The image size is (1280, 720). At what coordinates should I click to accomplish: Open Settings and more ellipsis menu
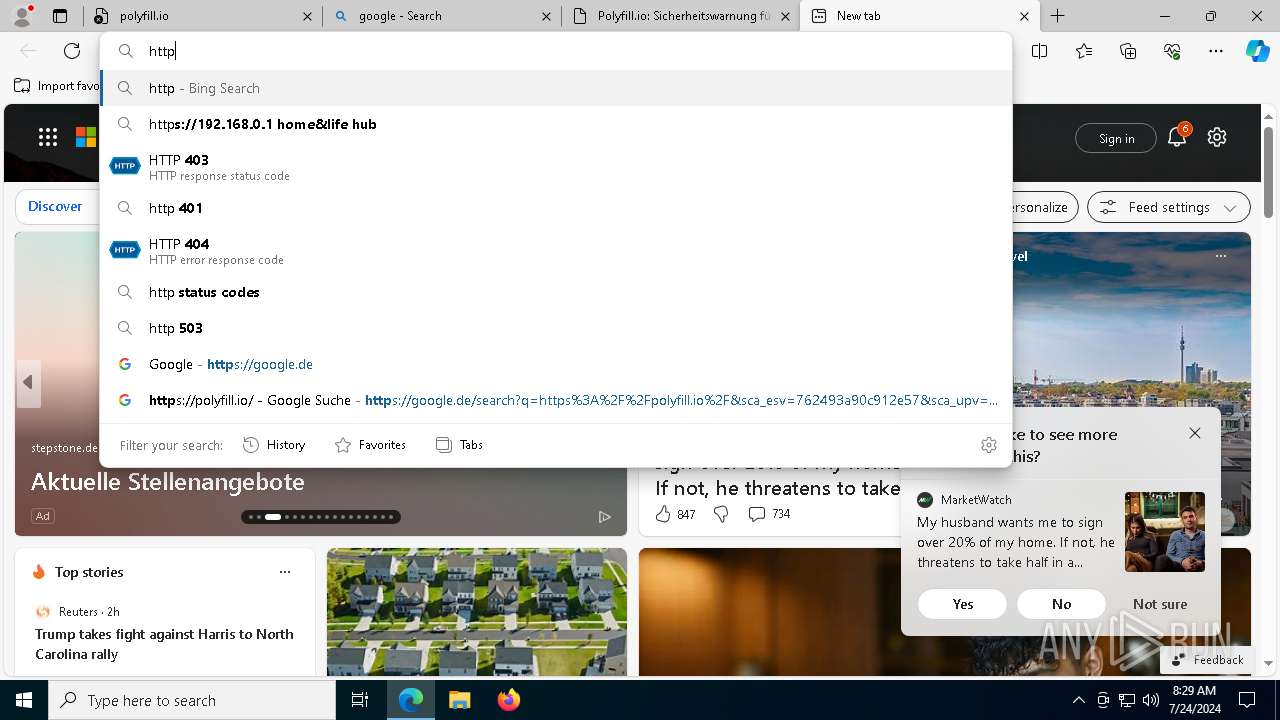pyautogui.click(x=1216, y=51)
